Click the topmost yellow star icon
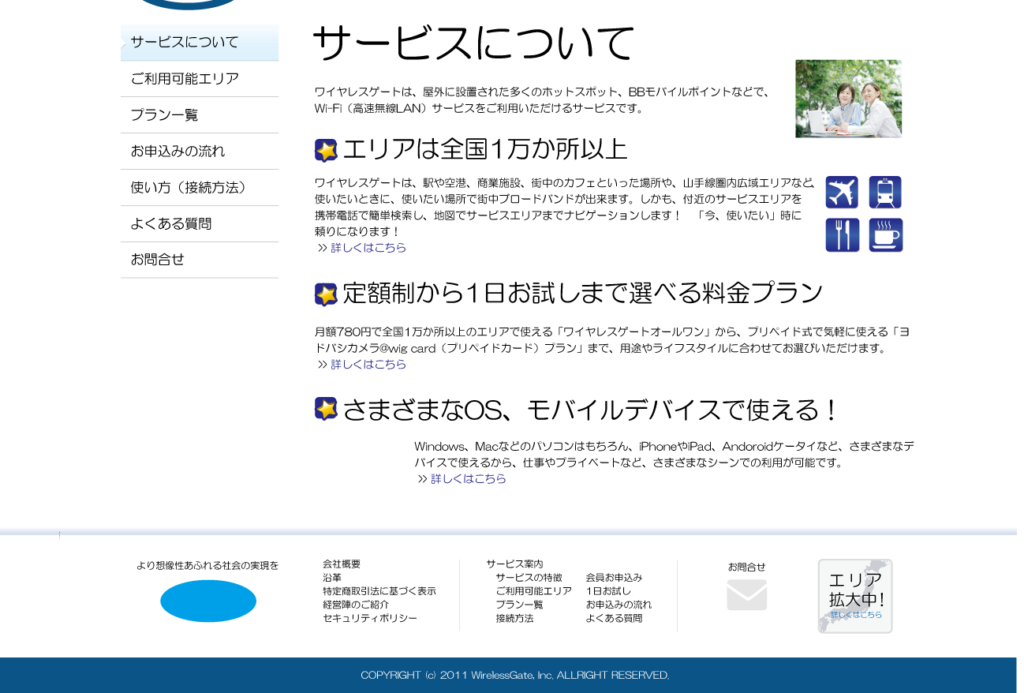The height and width of the screenshot is (693, 1024). click(x=325, y=150)
